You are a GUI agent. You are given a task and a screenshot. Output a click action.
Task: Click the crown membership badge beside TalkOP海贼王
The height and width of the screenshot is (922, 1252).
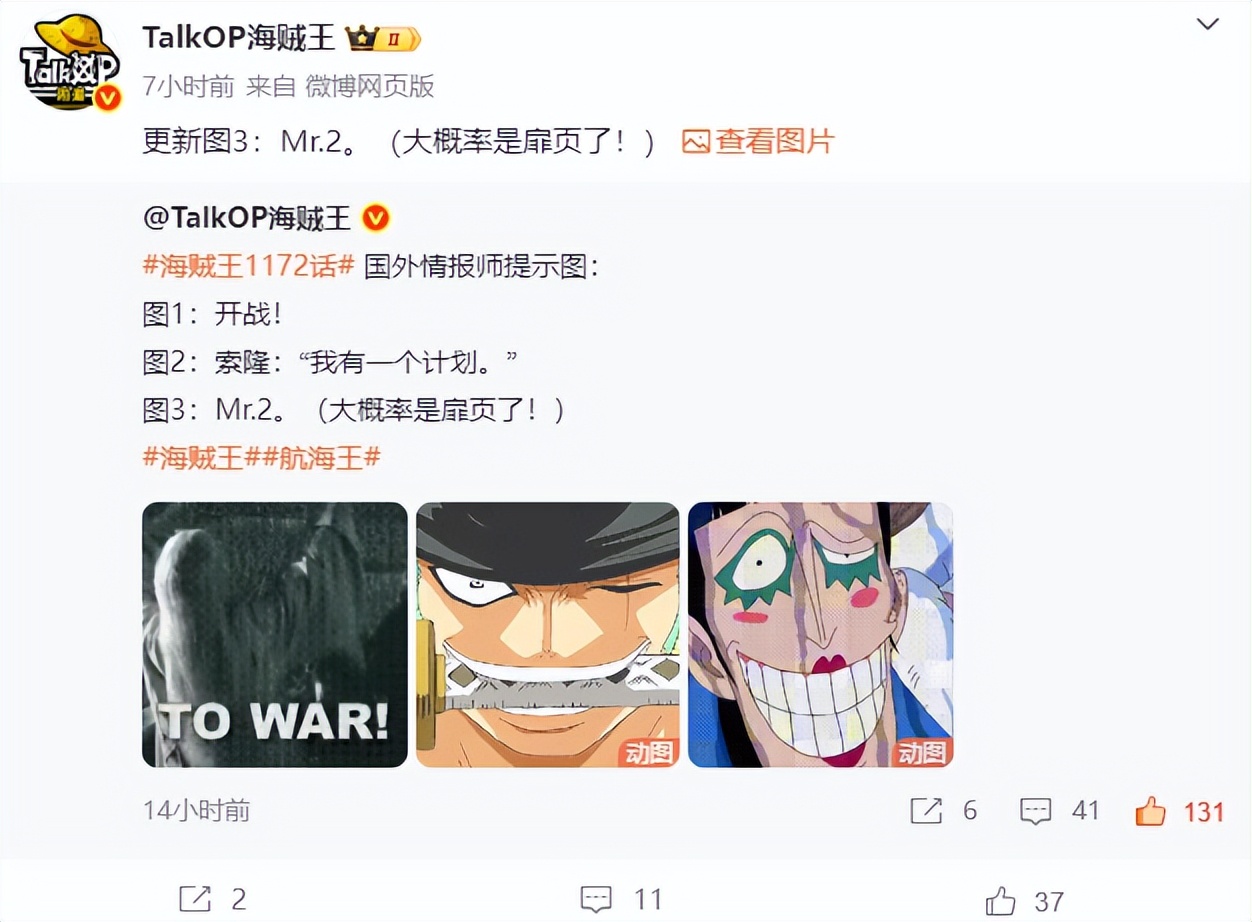(x=383, y=38)
